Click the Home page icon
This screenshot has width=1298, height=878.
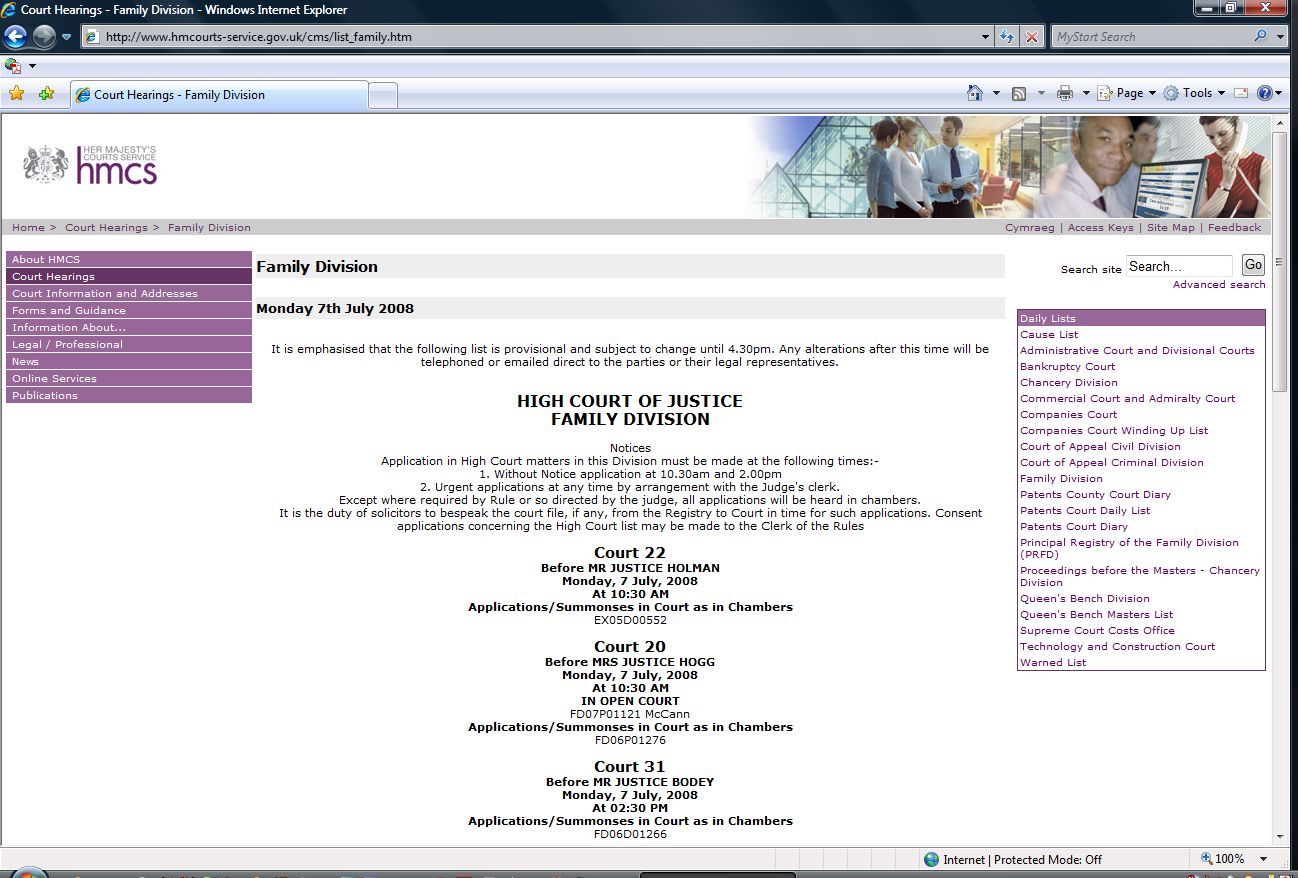(975, 93)
